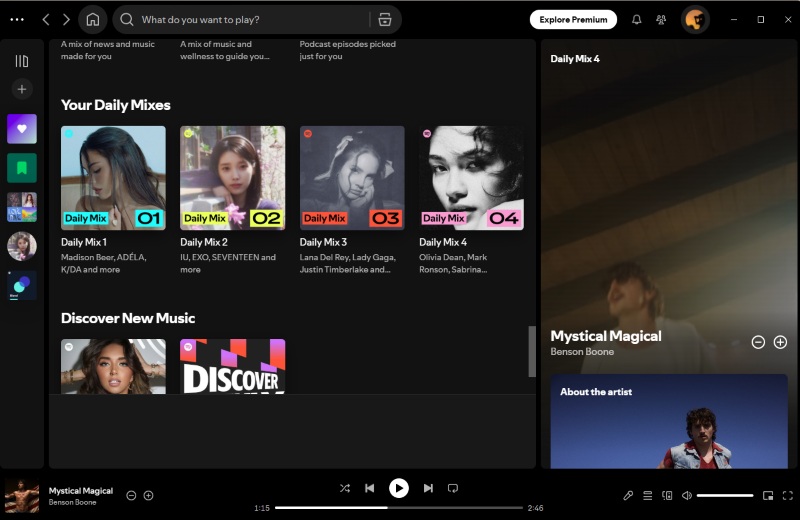Open the collage-cover playlist in sidebar
Screen dimensions: 800x520
pos(21,207)
